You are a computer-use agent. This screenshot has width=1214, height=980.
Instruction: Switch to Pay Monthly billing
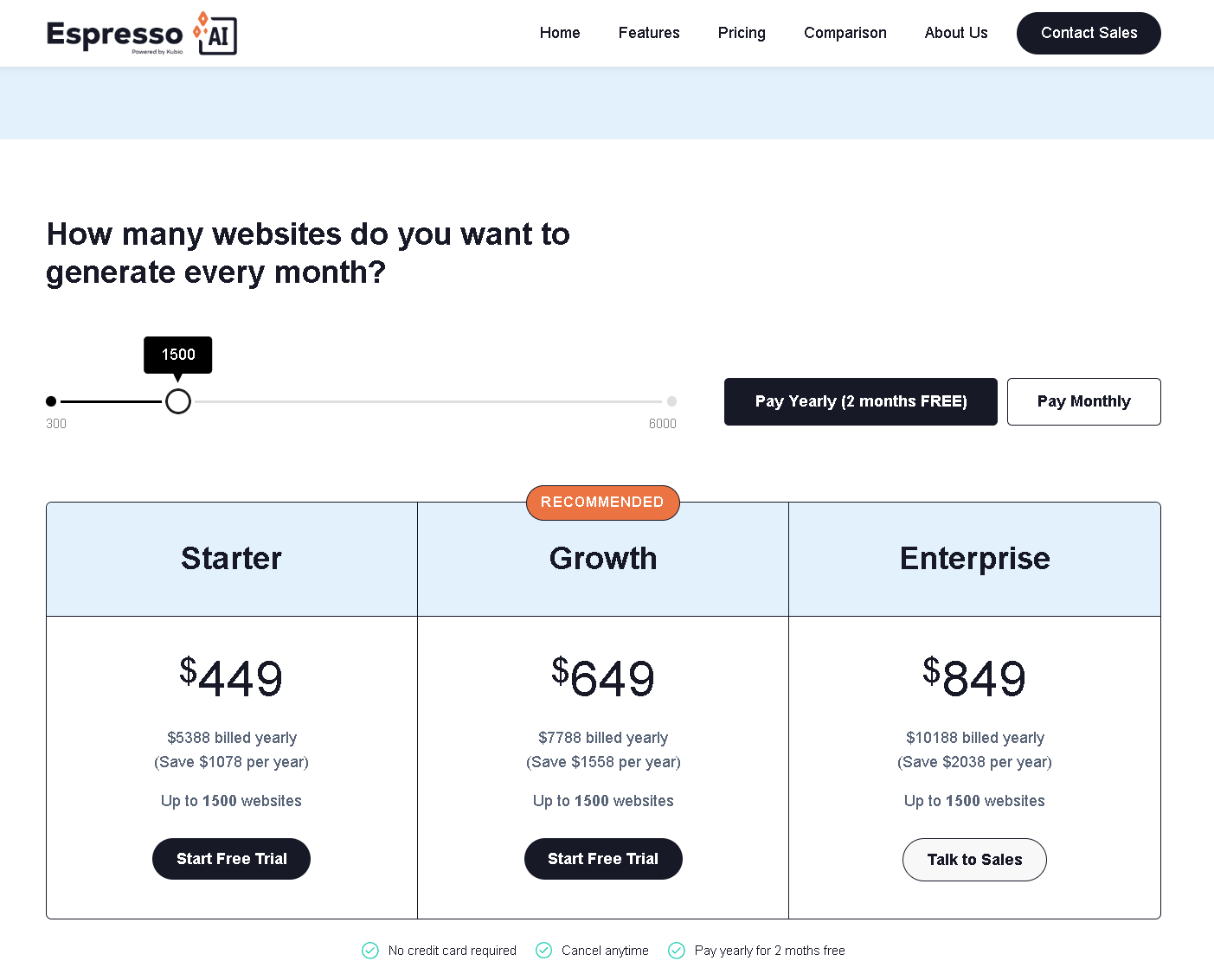tap(1083, 401)
